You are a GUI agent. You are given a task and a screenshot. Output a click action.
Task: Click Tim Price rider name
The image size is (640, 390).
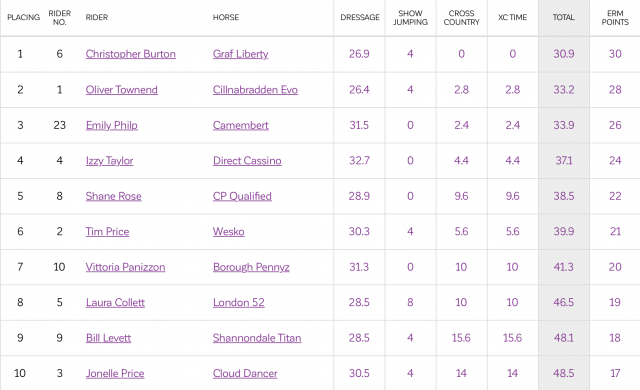coord(107,232)
